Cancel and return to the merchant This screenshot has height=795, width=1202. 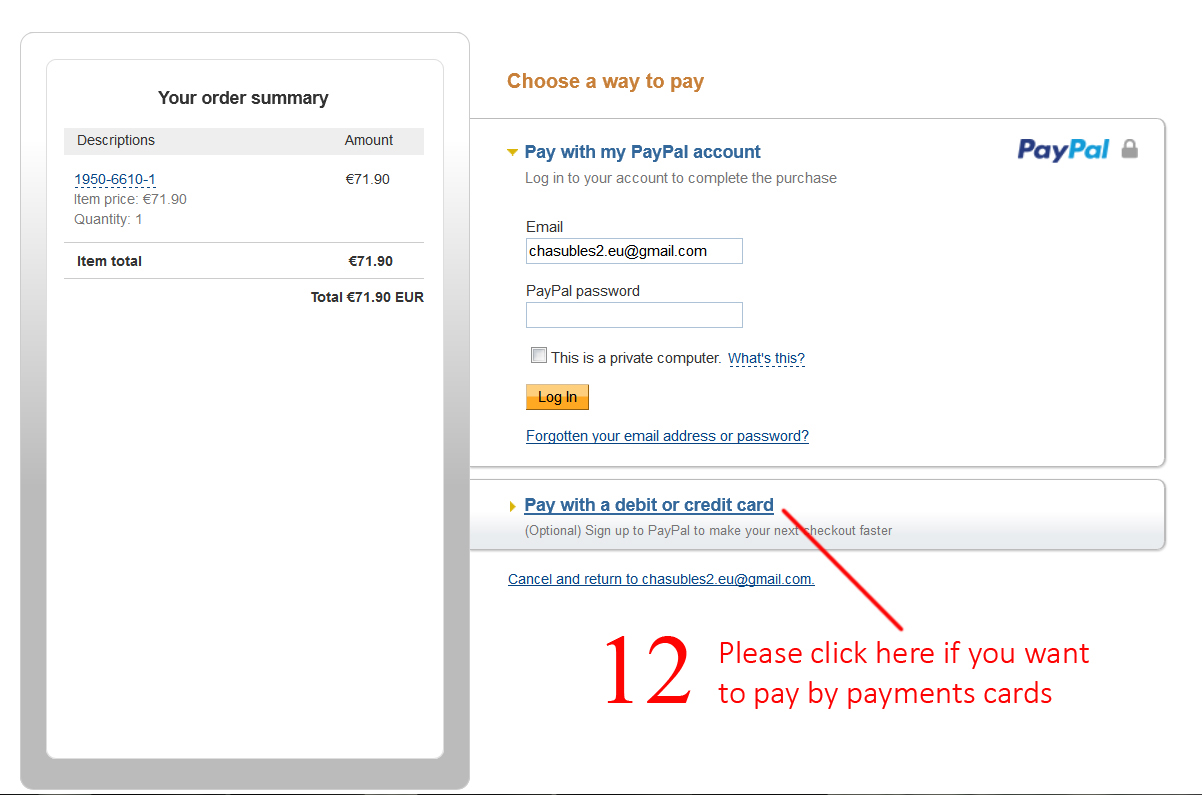(x=661, y=579)
